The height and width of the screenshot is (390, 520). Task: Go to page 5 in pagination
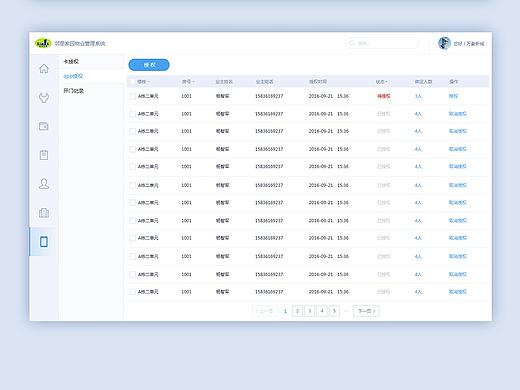coord(334,311)
